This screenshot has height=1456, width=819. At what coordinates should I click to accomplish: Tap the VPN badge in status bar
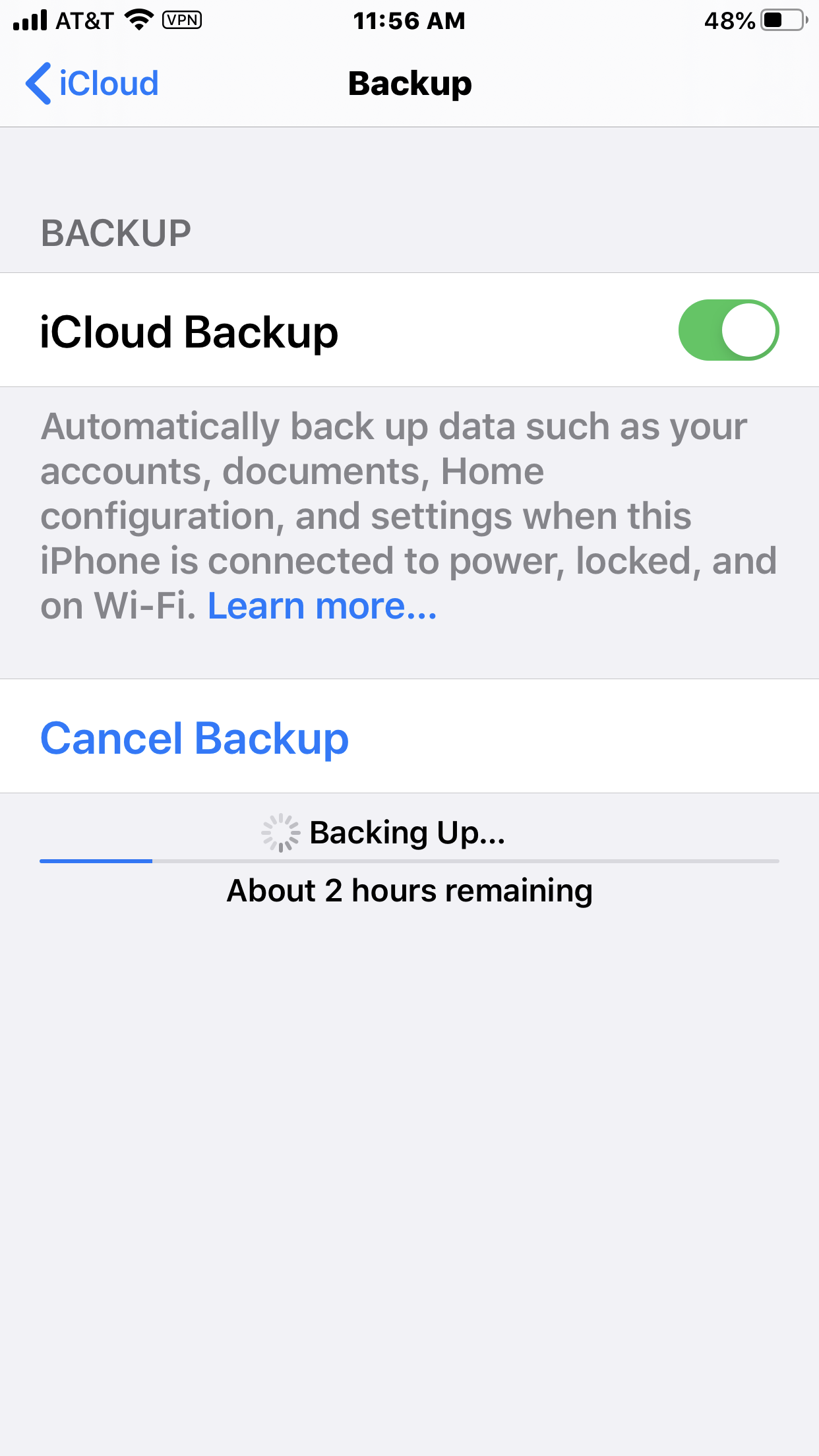(182, 20)
